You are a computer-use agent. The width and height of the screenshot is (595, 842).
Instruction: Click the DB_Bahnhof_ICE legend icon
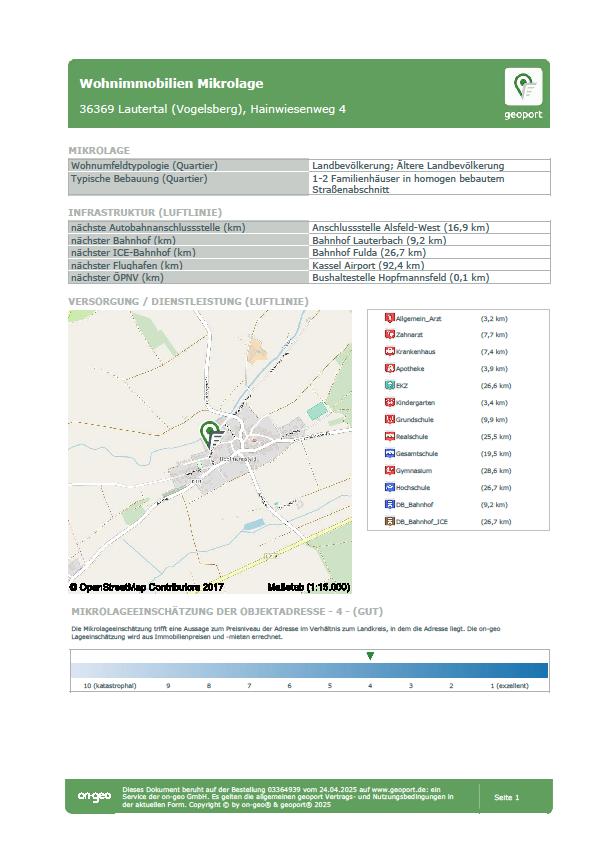tap(390, 521)
